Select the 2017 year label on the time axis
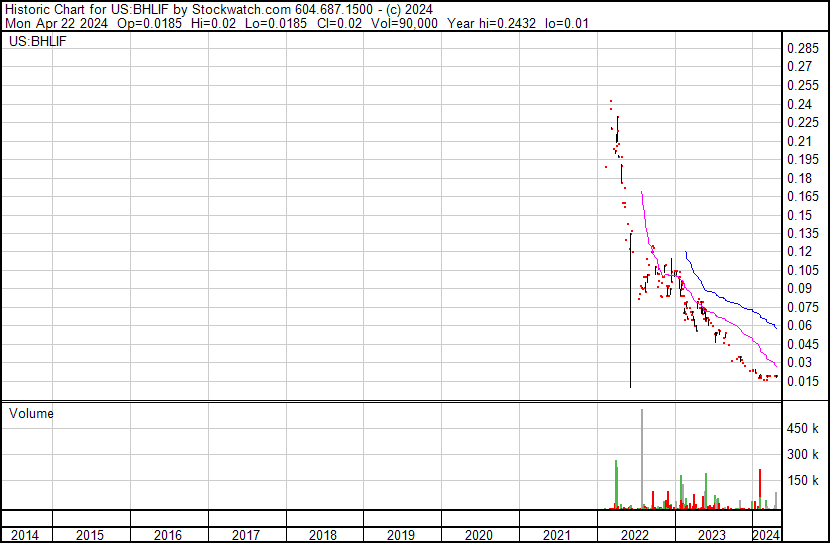 pos(246,535)
